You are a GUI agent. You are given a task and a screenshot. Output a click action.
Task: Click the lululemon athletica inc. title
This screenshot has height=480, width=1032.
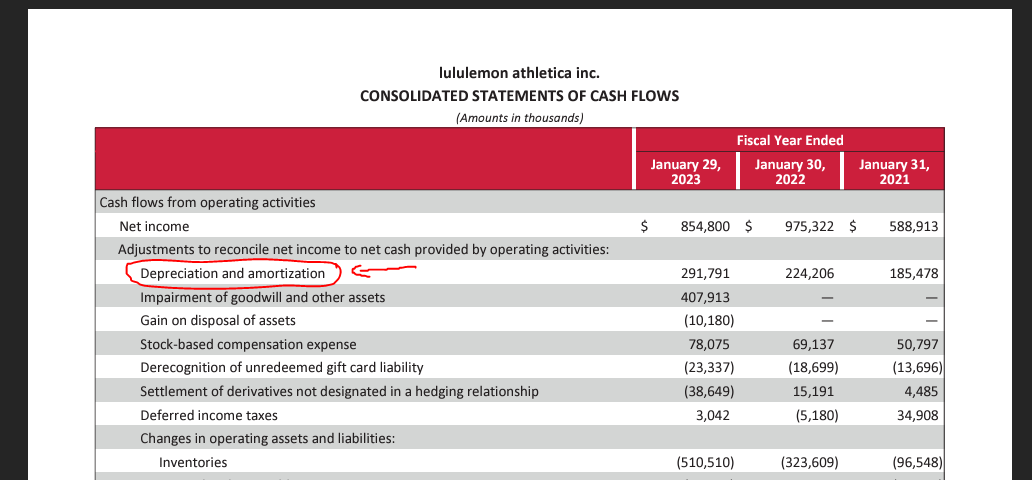(x=519, y=73)
